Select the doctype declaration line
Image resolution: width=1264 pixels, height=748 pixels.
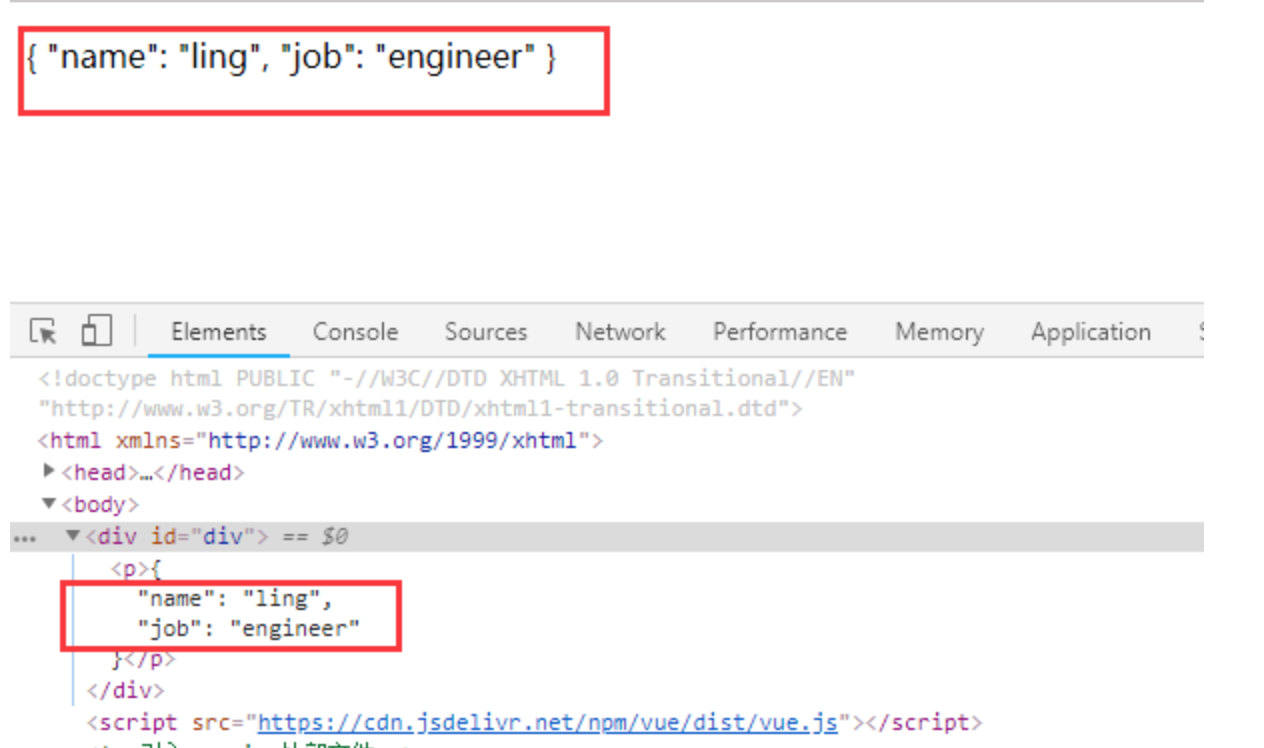445,379
